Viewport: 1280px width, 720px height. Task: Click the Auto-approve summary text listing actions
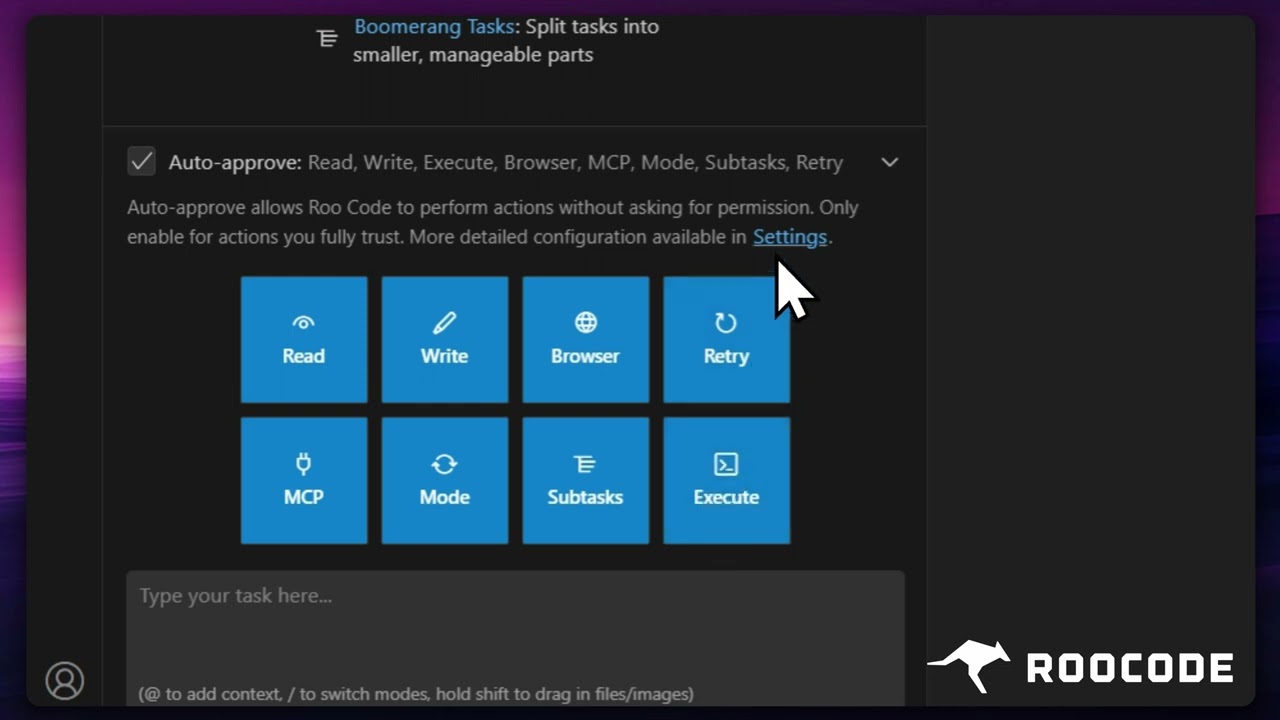point(575,162)
